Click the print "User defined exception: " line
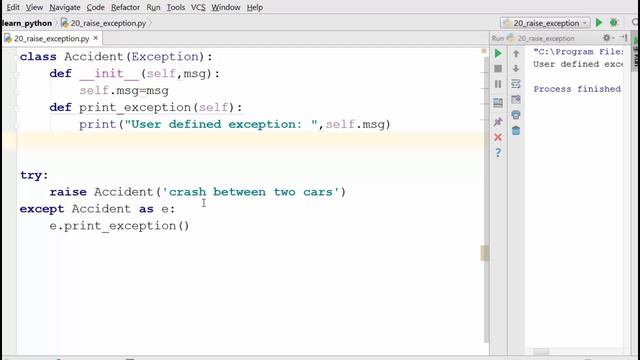This screenshot has width=640, height=360. [235, 124]
